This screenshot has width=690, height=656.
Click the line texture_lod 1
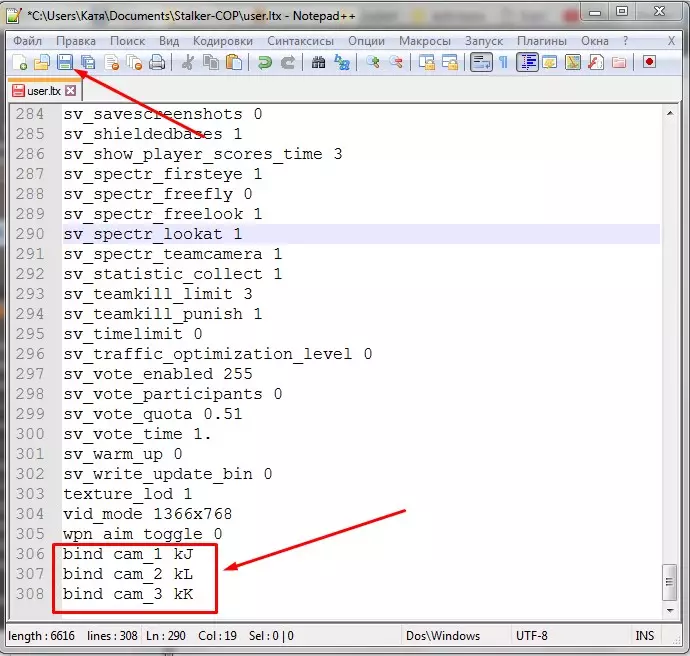click(x=128, y=494)
